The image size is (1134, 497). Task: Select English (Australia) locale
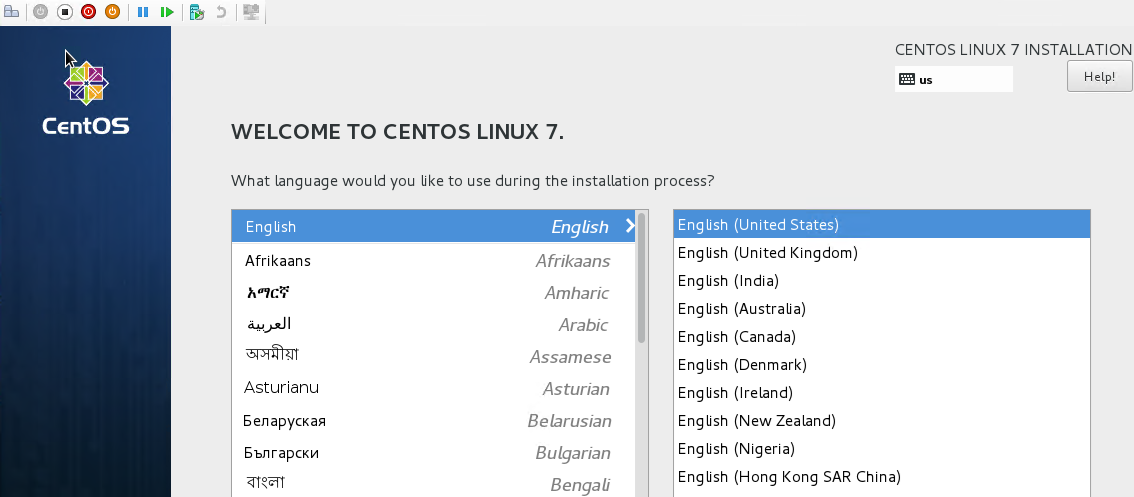click(882, 309)
